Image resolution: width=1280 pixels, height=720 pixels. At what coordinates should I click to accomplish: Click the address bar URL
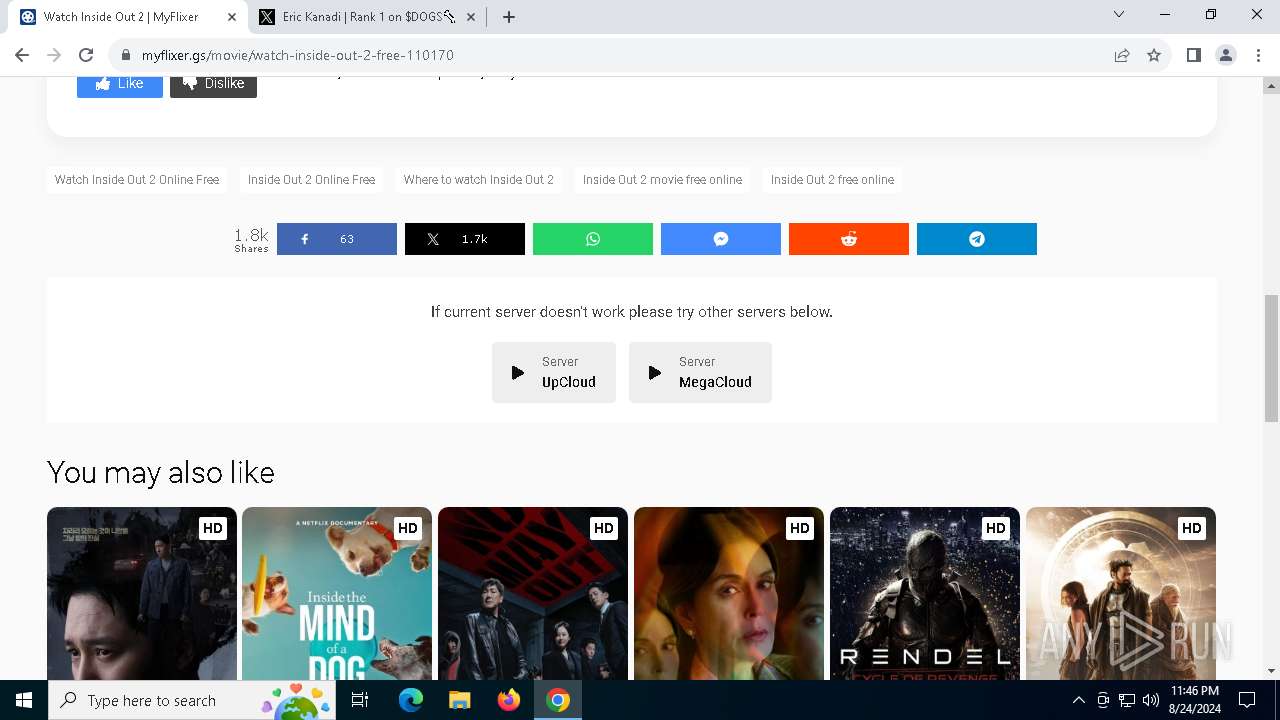pyautogui.click(x=298, y=56)
